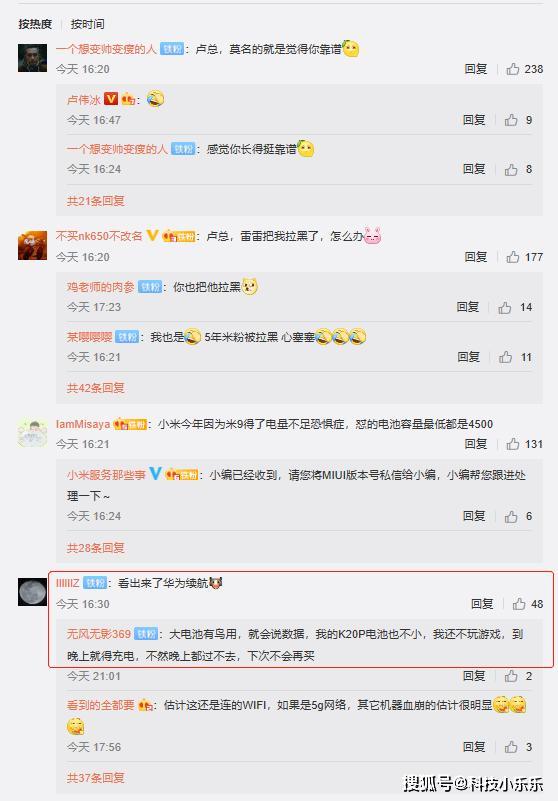Screen dimensions: 558x801
Task: Reply to 无风无影369's comment
Action: tap(474, 676)
